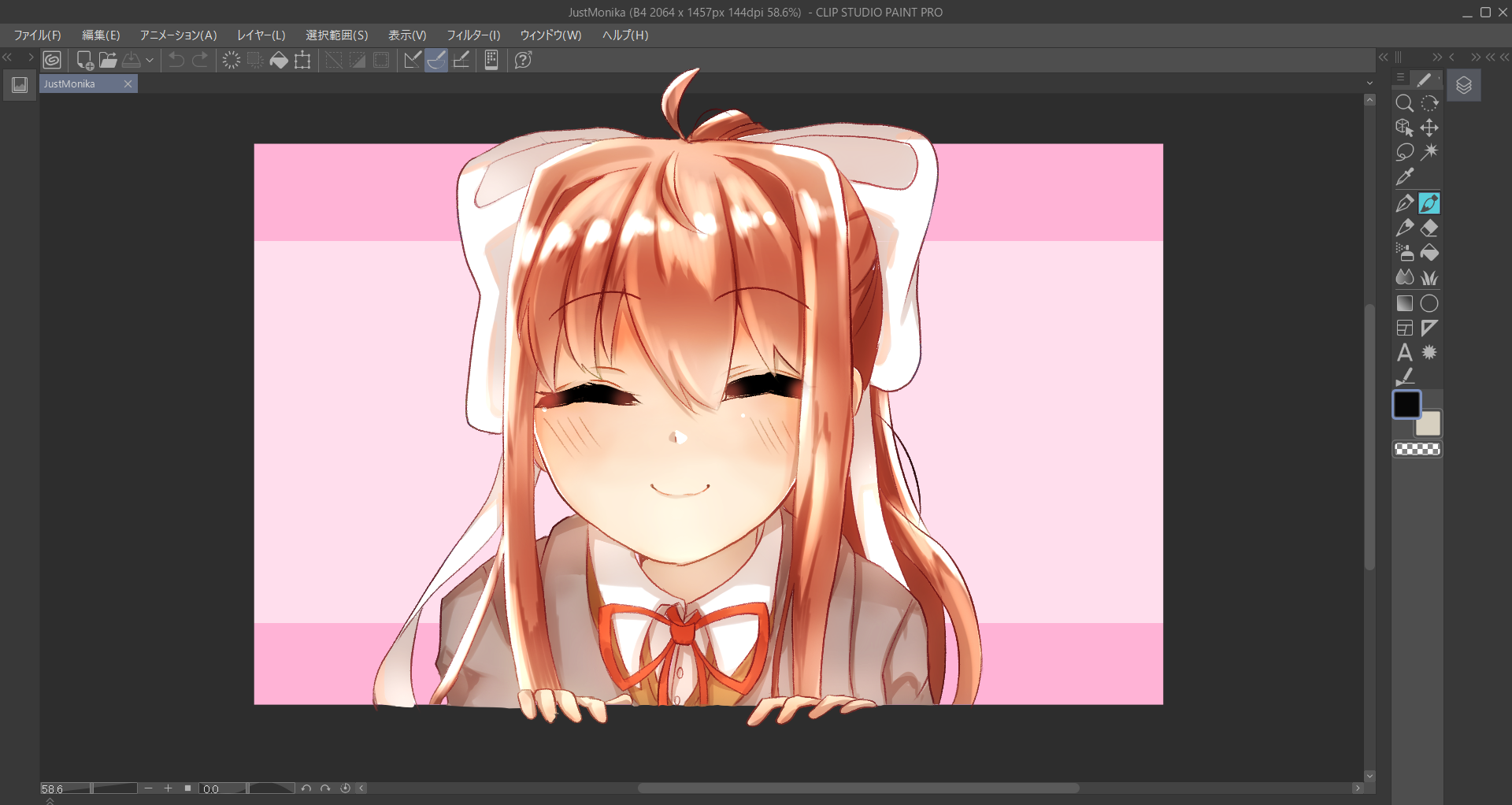
Task: Select the Lasso selection tool
Action: pyautogui.click(x=1404, y=152)
